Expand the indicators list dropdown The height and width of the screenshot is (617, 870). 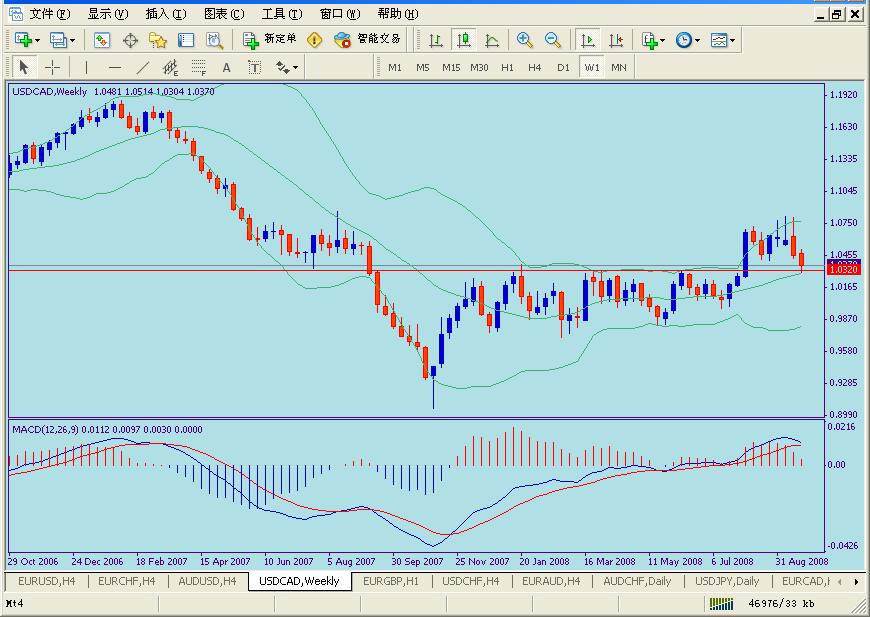(x=663, y=40)
